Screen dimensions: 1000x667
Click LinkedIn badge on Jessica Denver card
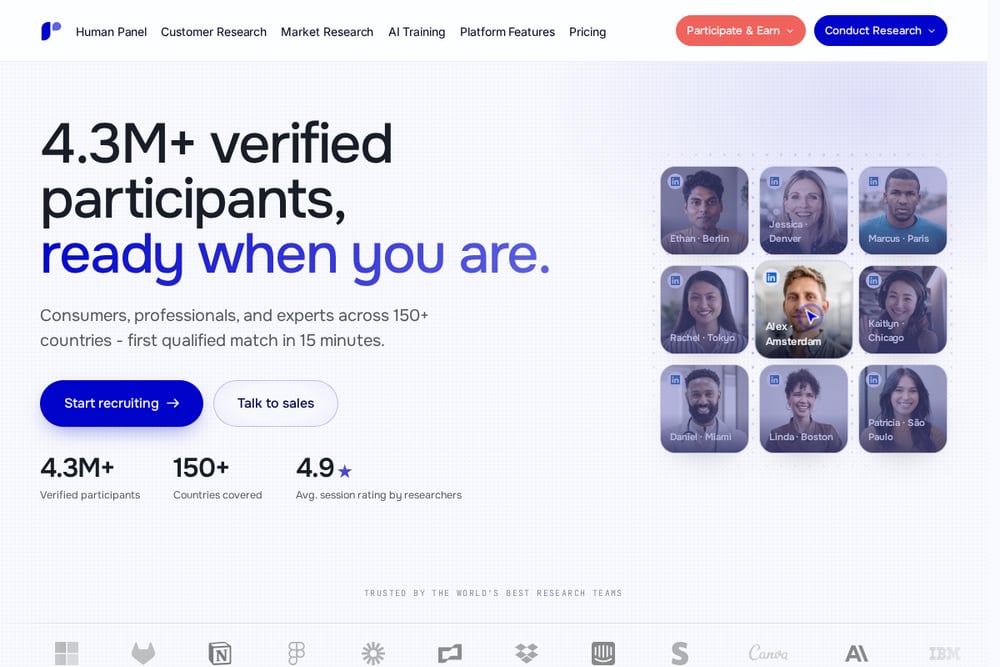(x=774, y=181)
